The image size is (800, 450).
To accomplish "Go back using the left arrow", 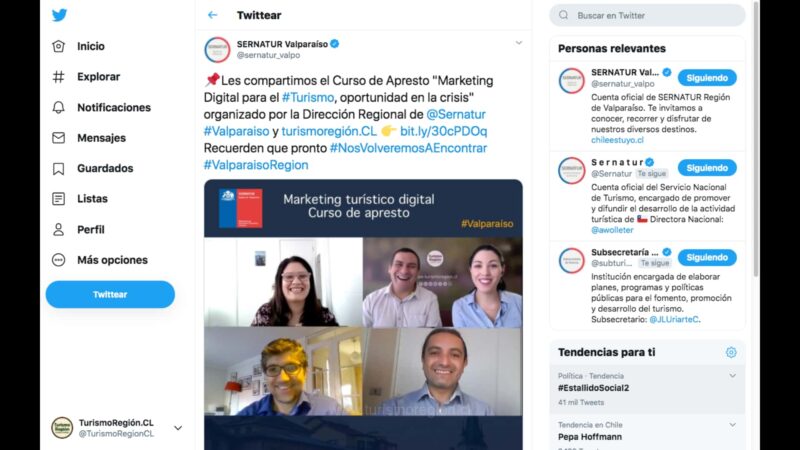I will tap(213, 15).
